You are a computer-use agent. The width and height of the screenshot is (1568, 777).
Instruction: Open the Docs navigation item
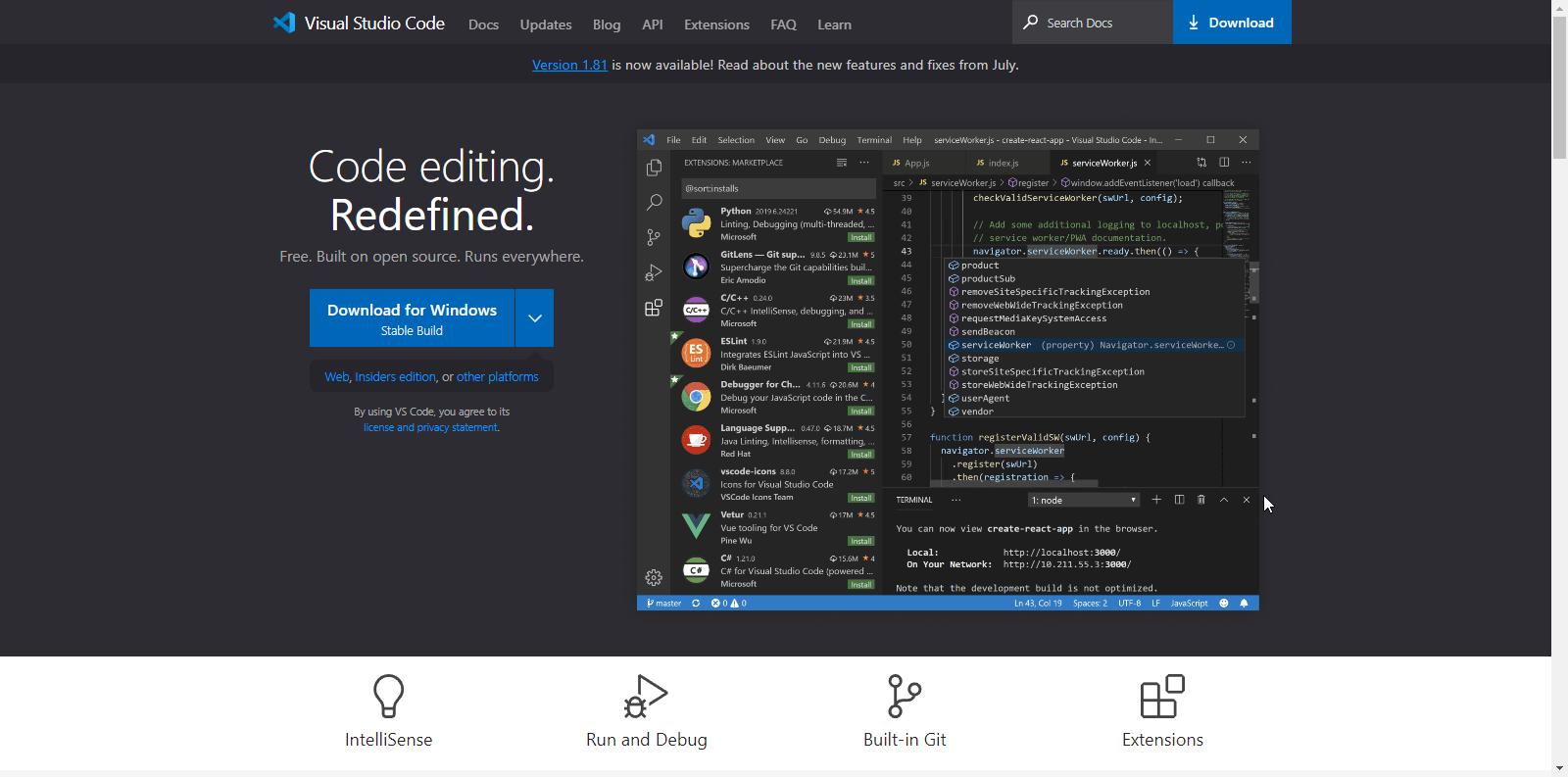483,24
